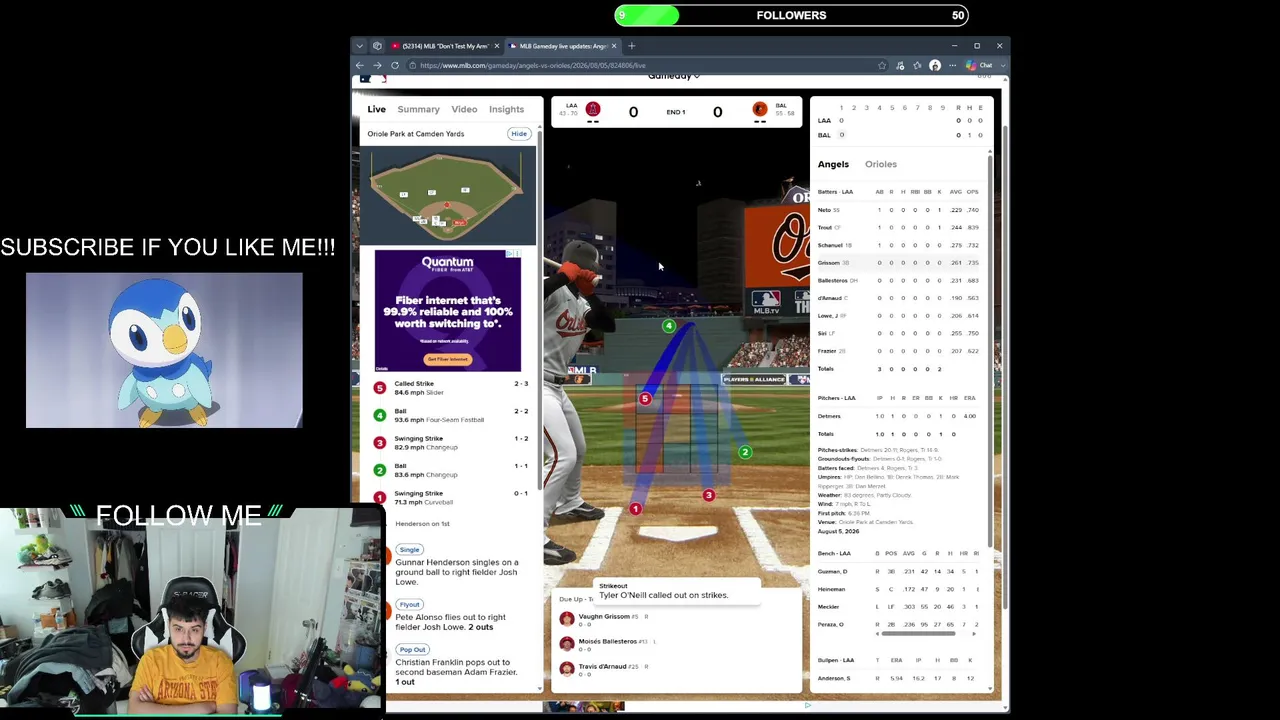Select the Live tab
1280x720 pixels.
pyautogui.click(x=376, y=109)
